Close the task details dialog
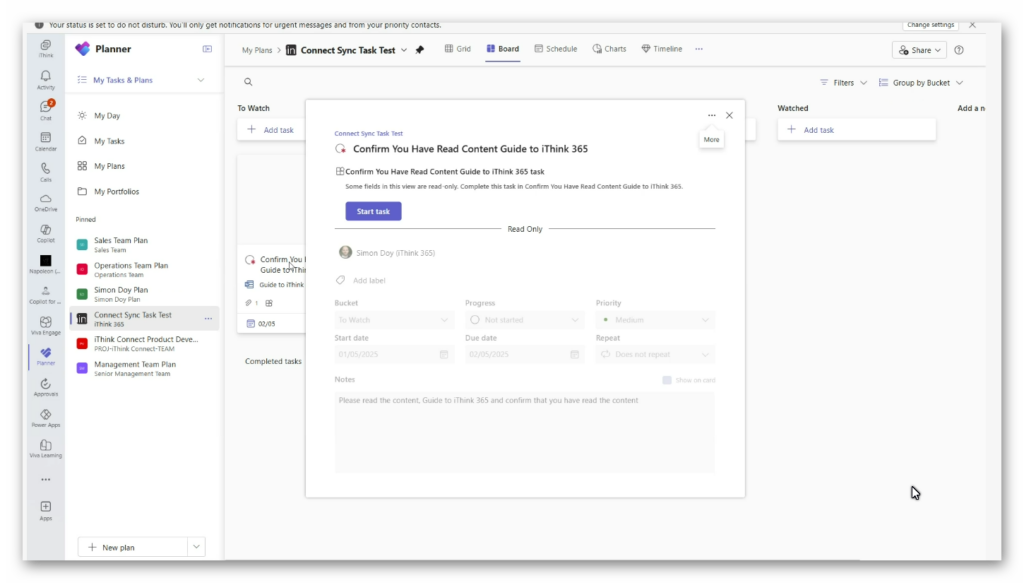This screenshot has height=583, width=1024. tap(729, 116)
